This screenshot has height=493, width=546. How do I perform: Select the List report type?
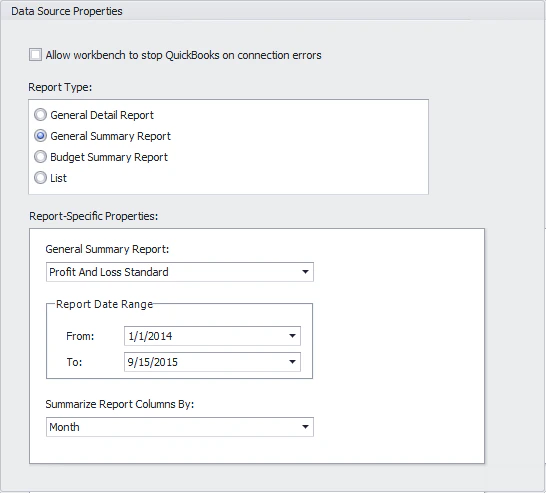(40, 178)
